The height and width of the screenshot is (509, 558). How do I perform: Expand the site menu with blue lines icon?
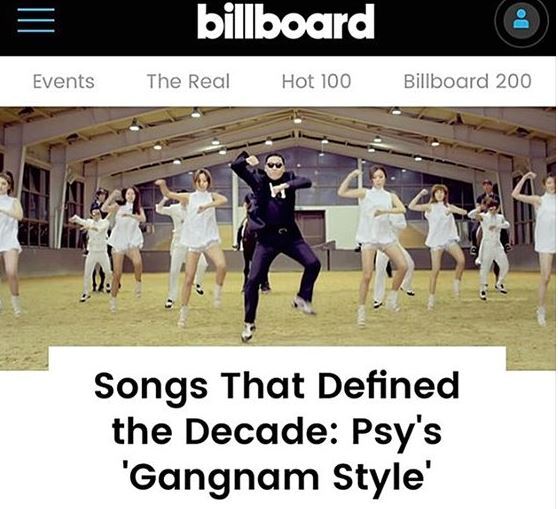[x=36, y=20]
